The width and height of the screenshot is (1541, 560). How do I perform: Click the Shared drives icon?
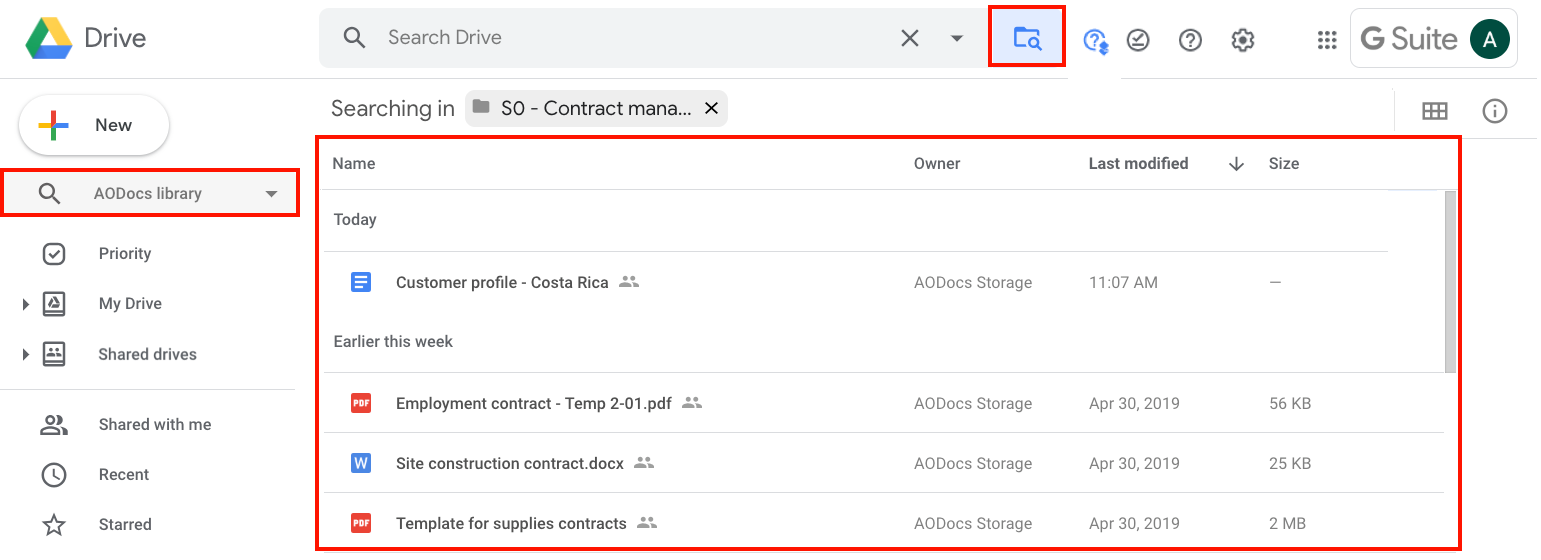point(54,354)
